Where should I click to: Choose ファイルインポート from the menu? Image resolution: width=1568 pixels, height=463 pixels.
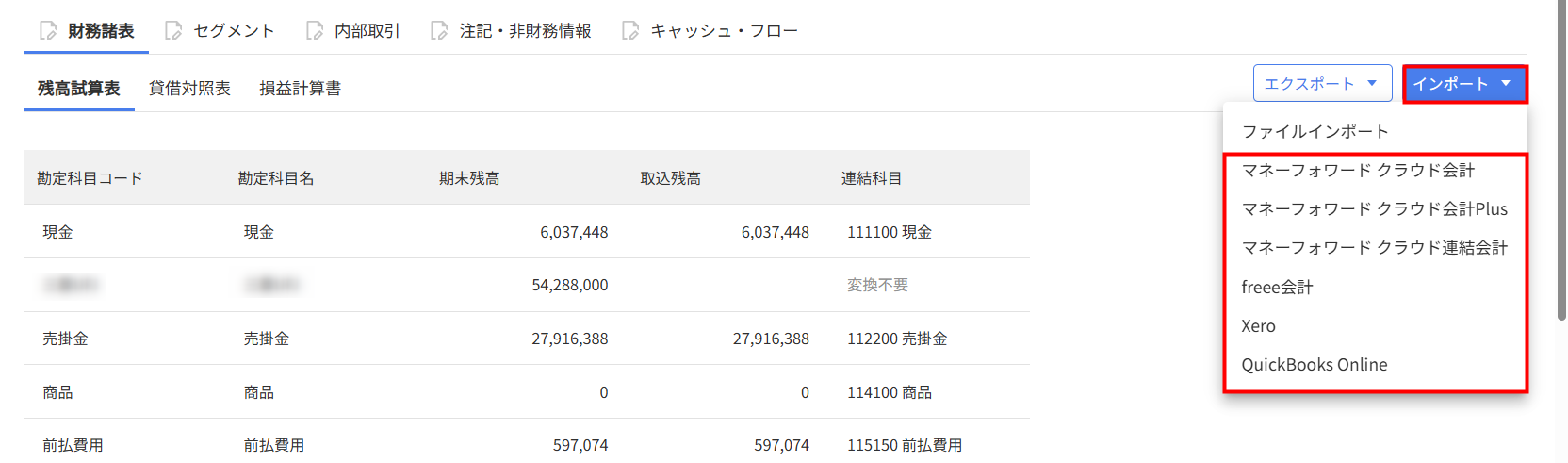(x=1315, y=132)
